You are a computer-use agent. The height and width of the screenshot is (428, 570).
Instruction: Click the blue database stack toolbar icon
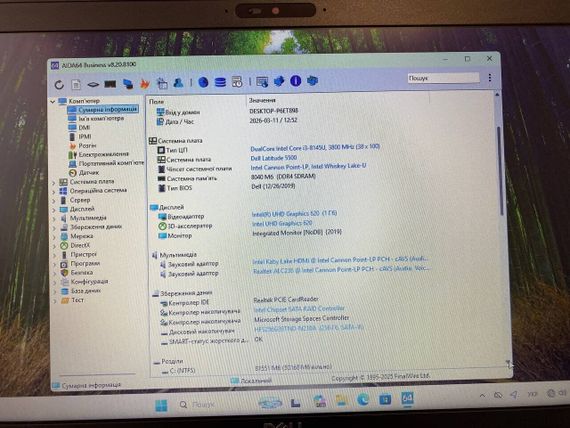pyautogui.click(x=220, y=82)
